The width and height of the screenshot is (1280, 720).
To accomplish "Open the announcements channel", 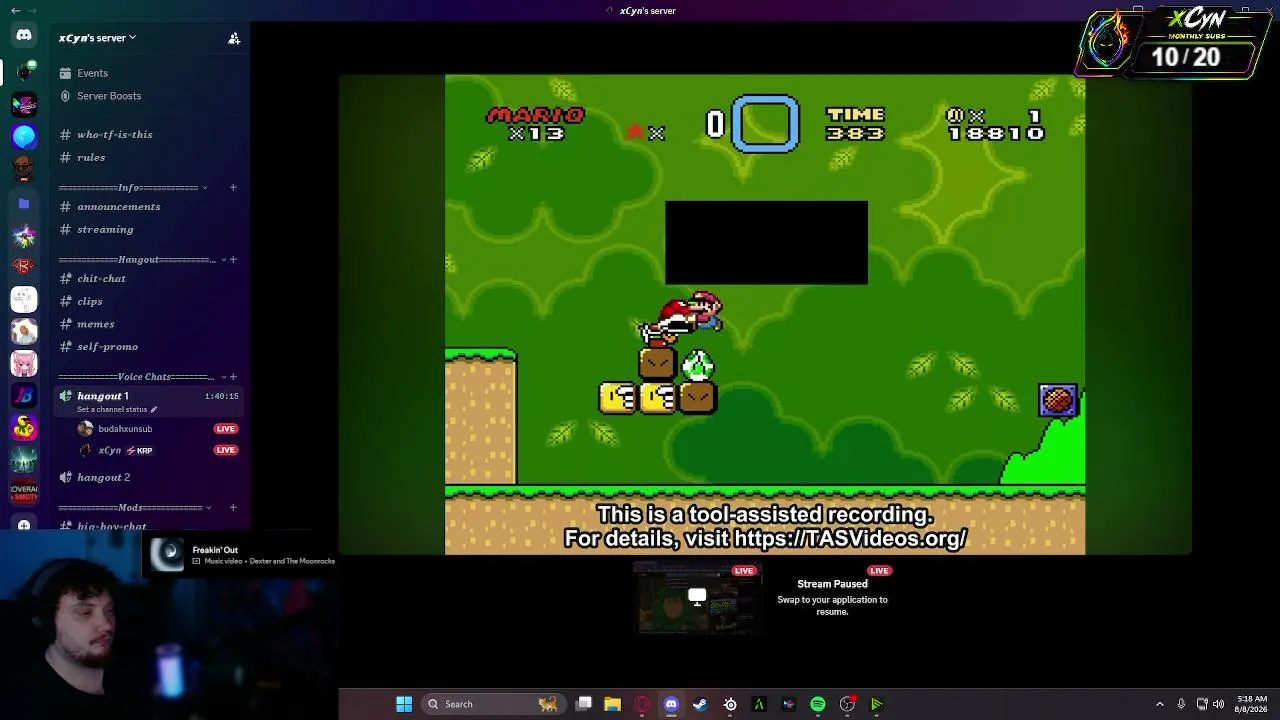I will 150,206.
